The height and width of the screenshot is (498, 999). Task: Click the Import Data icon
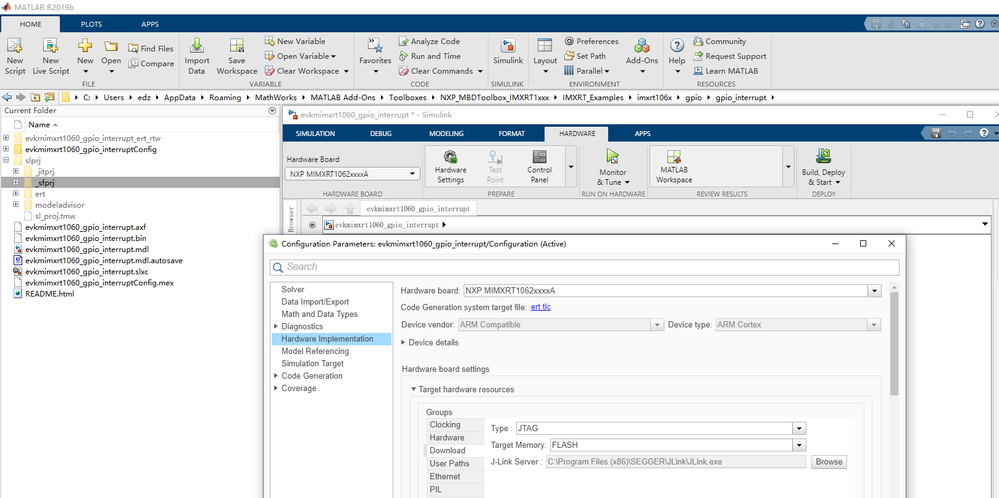click(x=197, y=46)
